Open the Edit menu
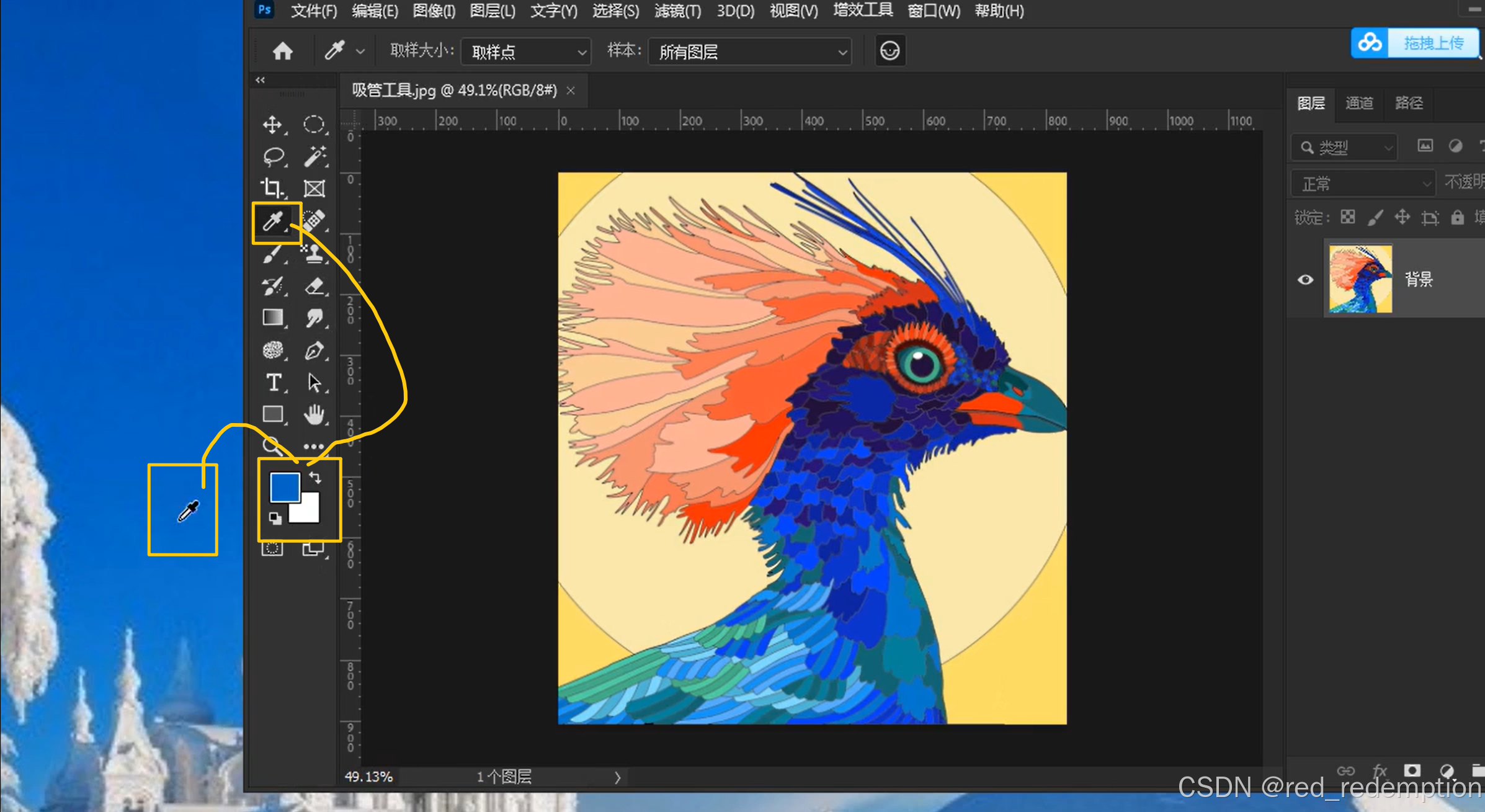1485x812 pixels. [x=375, y=11]
